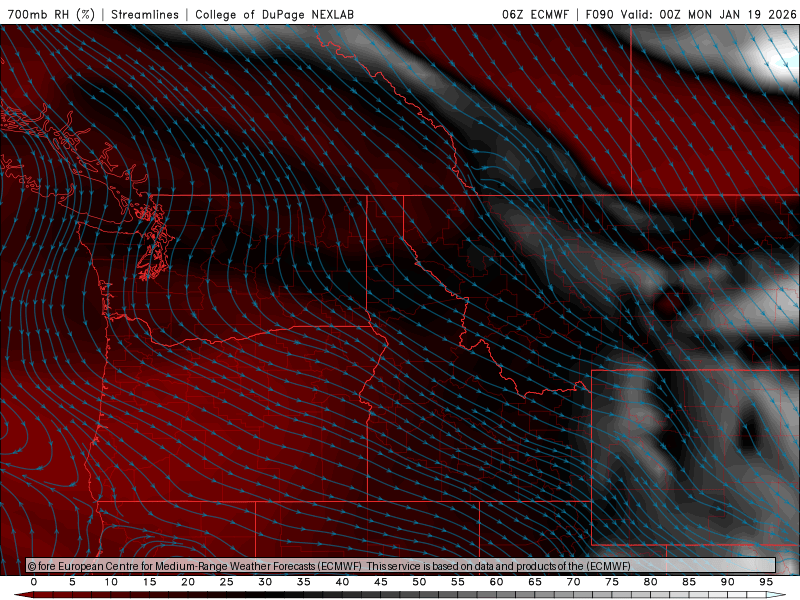
Task: Click the 80 value on the color scale
Action: [x=650, y=582]
